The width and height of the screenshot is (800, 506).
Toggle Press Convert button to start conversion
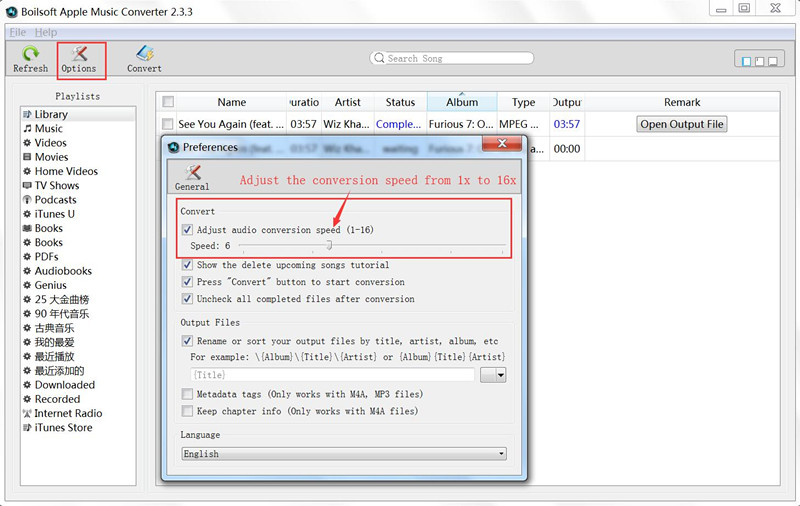pyautogui.click(x=187, y=282)
